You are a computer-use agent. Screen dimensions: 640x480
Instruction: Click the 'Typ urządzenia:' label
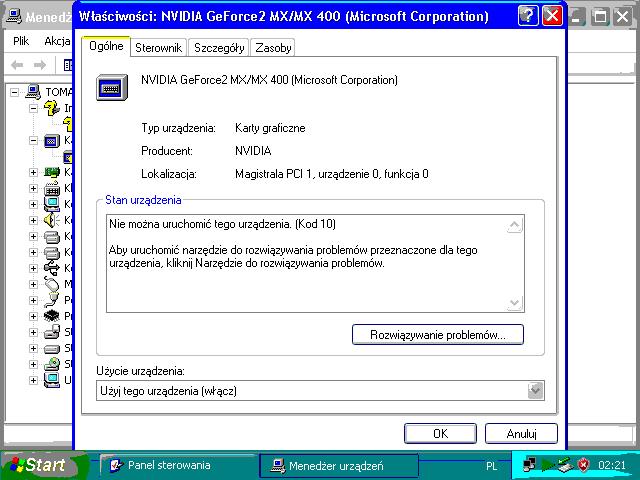coord(178,128)
